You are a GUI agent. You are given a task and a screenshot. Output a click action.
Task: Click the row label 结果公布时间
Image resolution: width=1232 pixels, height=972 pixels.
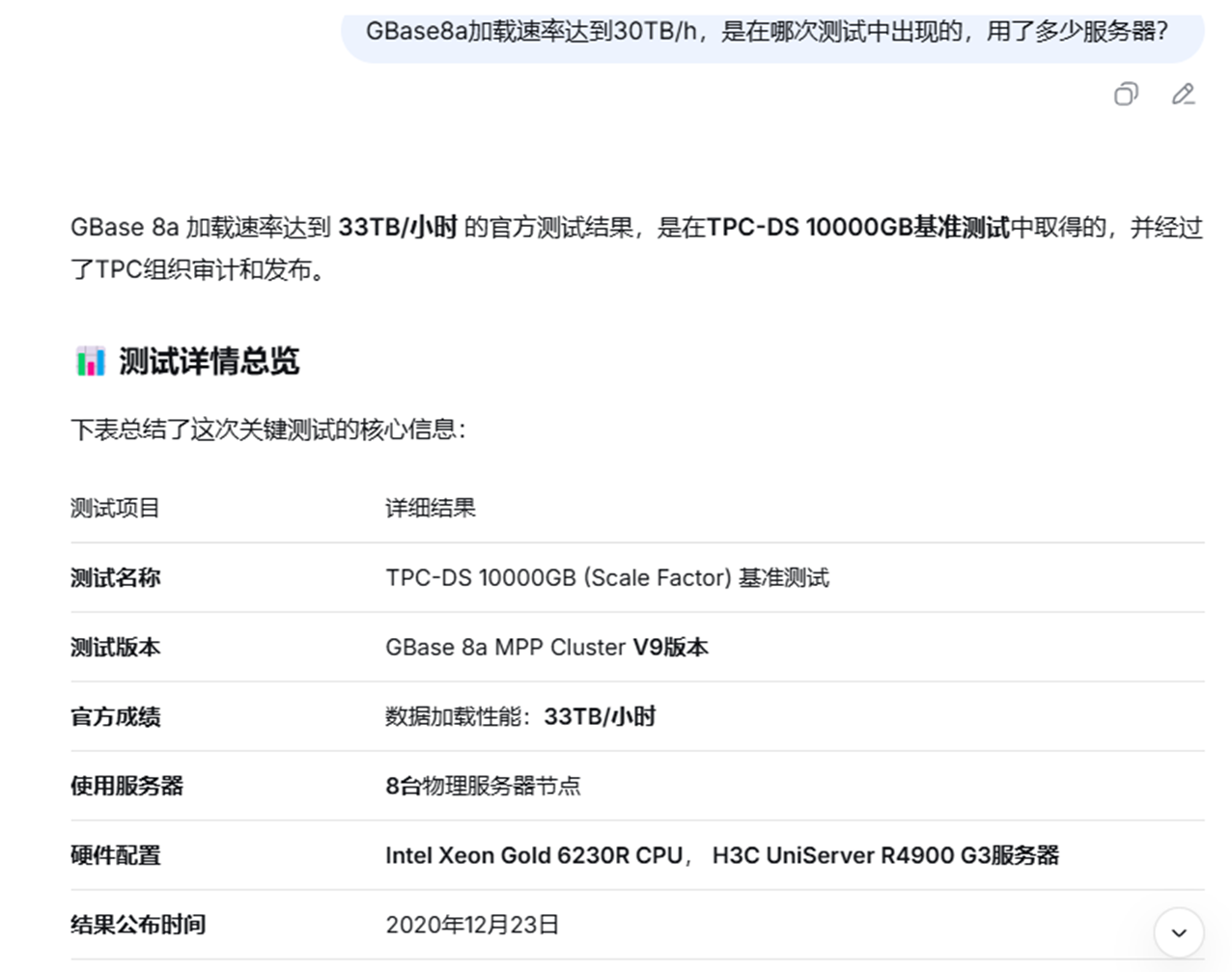138,925
